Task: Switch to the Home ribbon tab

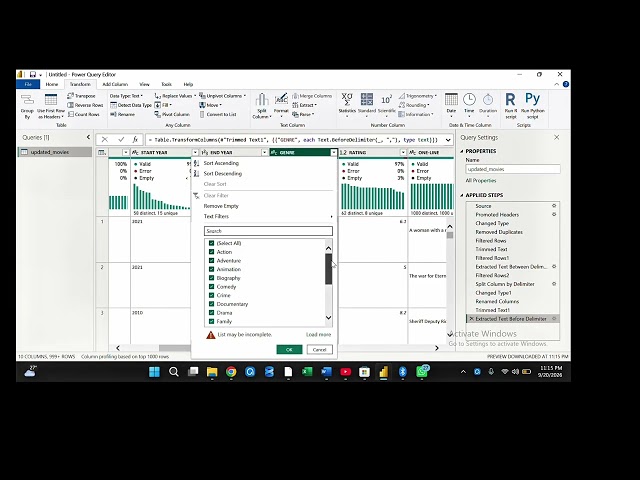Action: coord(52,84)
